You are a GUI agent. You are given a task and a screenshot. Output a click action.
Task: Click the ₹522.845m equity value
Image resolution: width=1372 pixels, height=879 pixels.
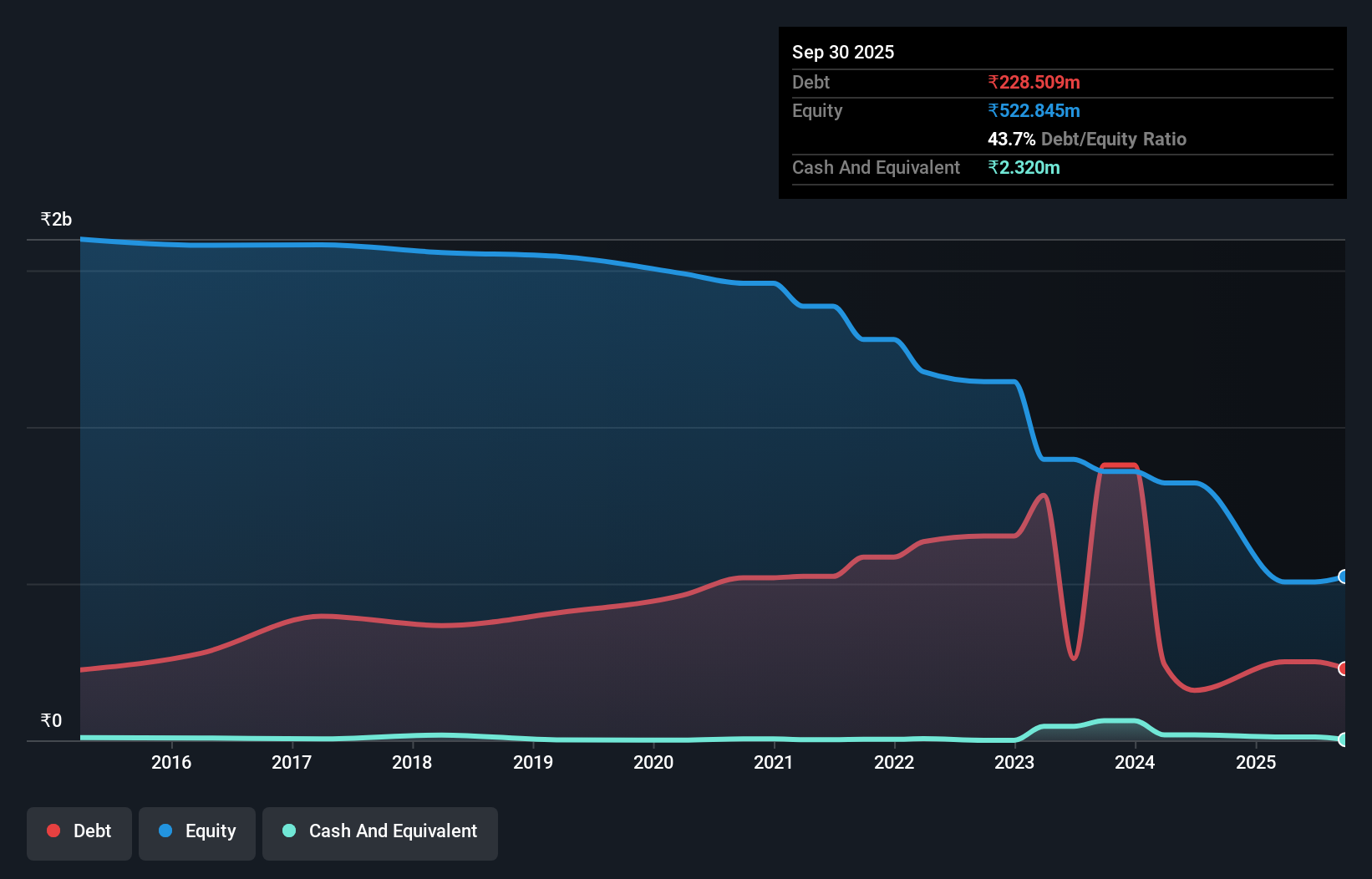click(1034, 110)
